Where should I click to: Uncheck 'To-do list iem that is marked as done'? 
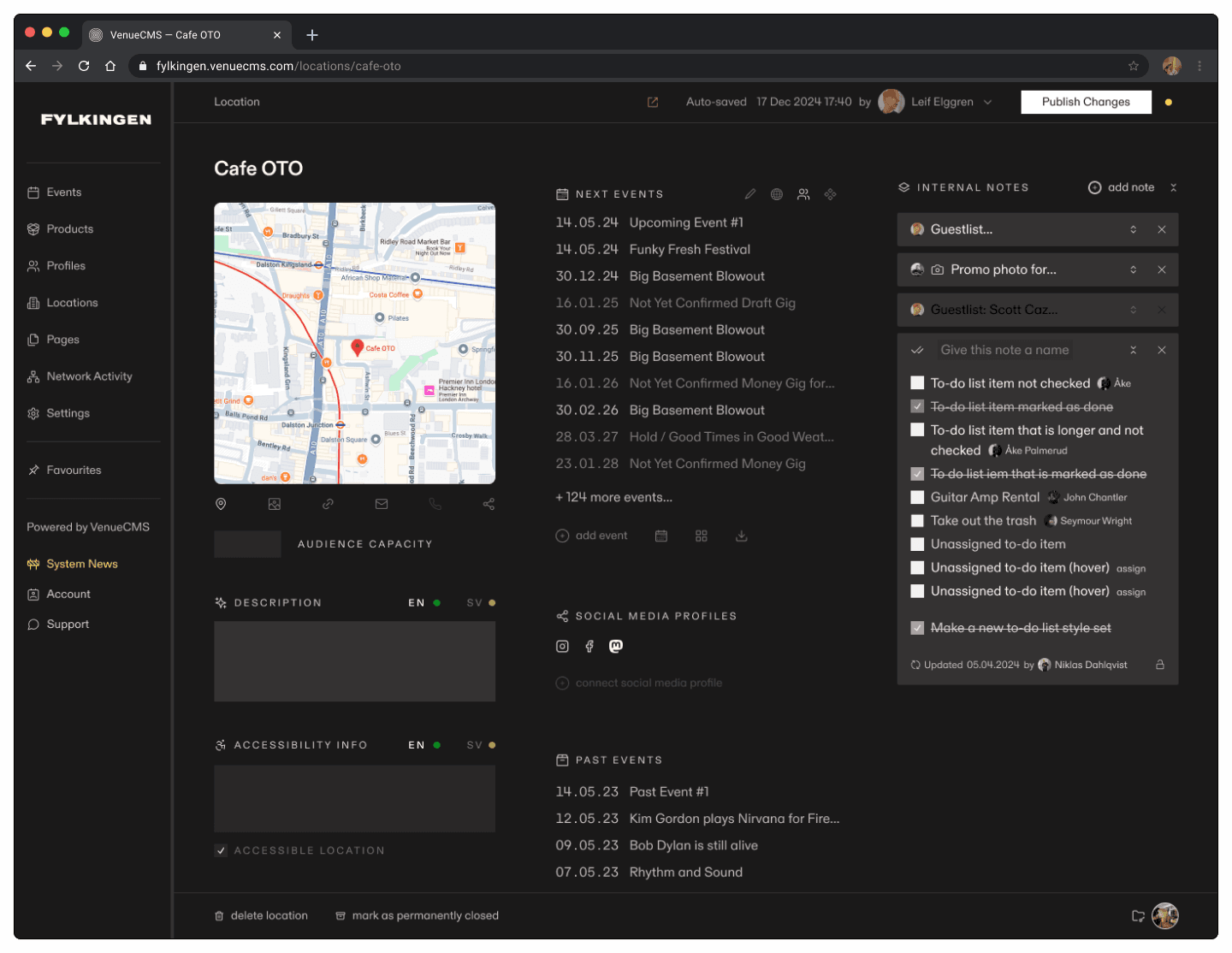pyautogui.click(x=917, y=474)
